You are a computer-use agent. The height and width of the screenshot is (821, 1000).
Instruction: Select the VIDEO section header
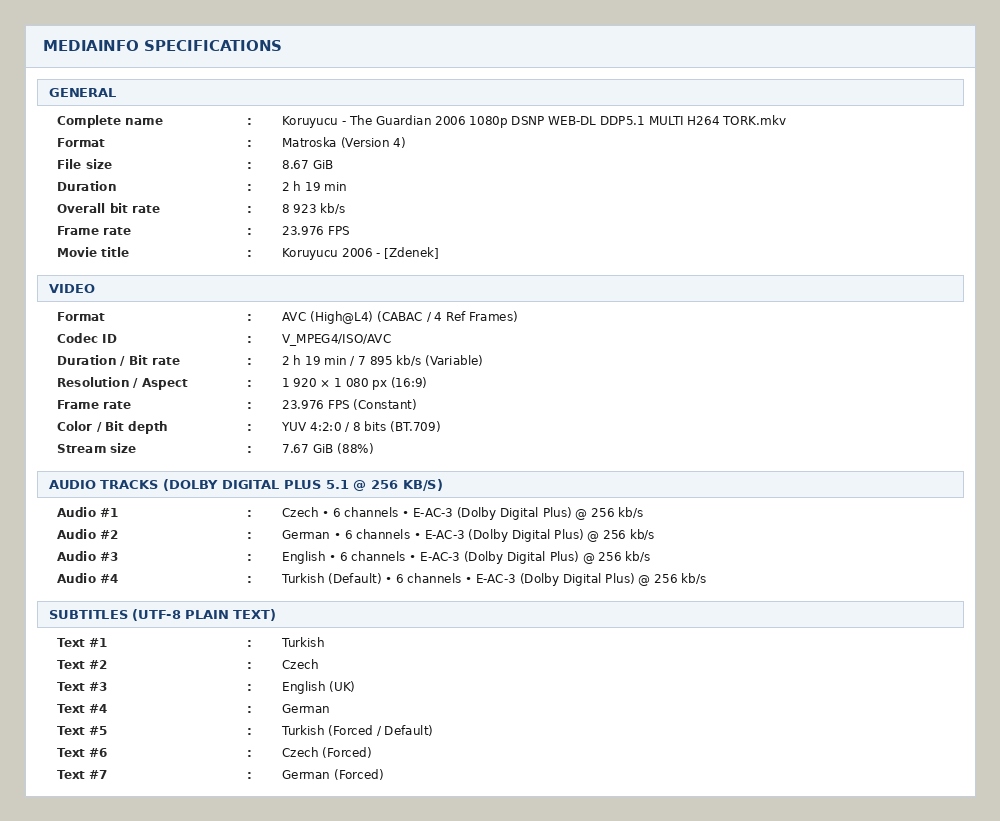click(x=500, y=288)
